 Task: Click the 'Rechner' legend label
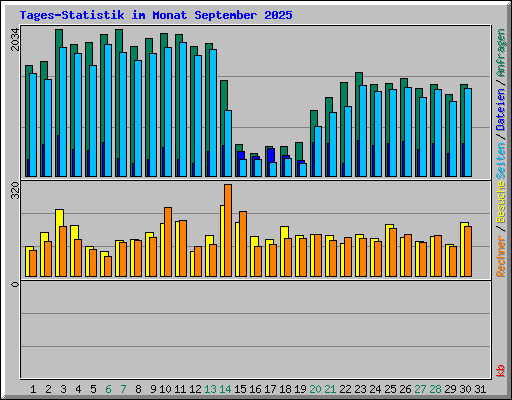pyautogui.click(x=501, y=256)
